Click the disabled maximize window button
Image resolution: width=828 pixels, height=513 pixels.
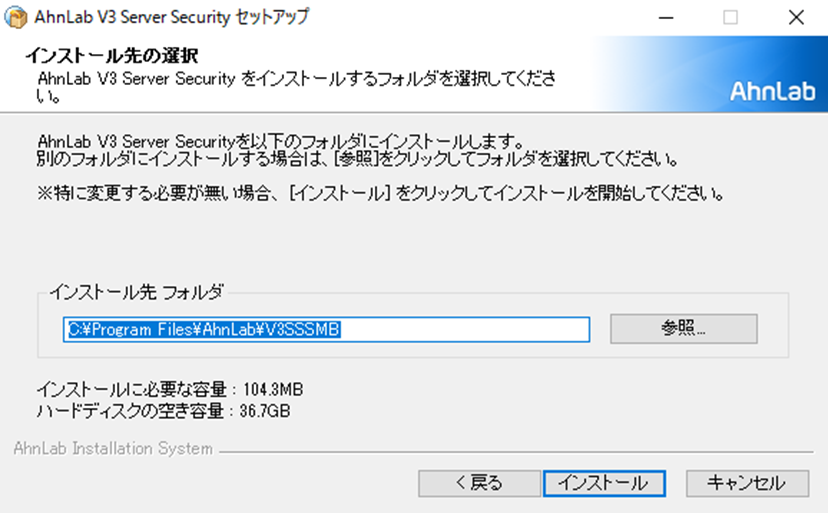(x=730, y=17)
